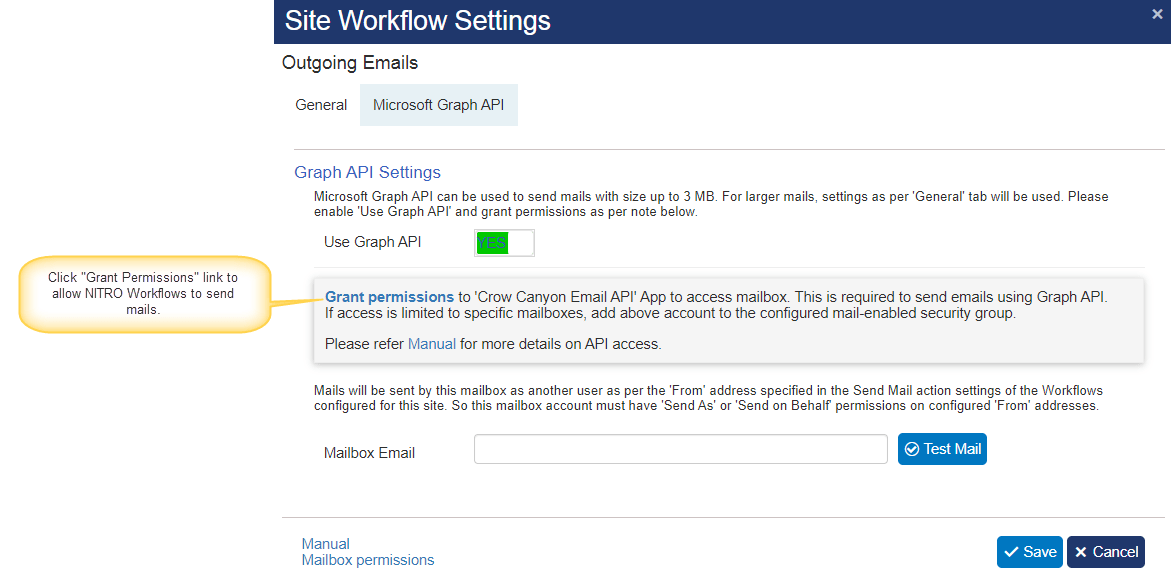Switch to the General tab

[321, 104]
